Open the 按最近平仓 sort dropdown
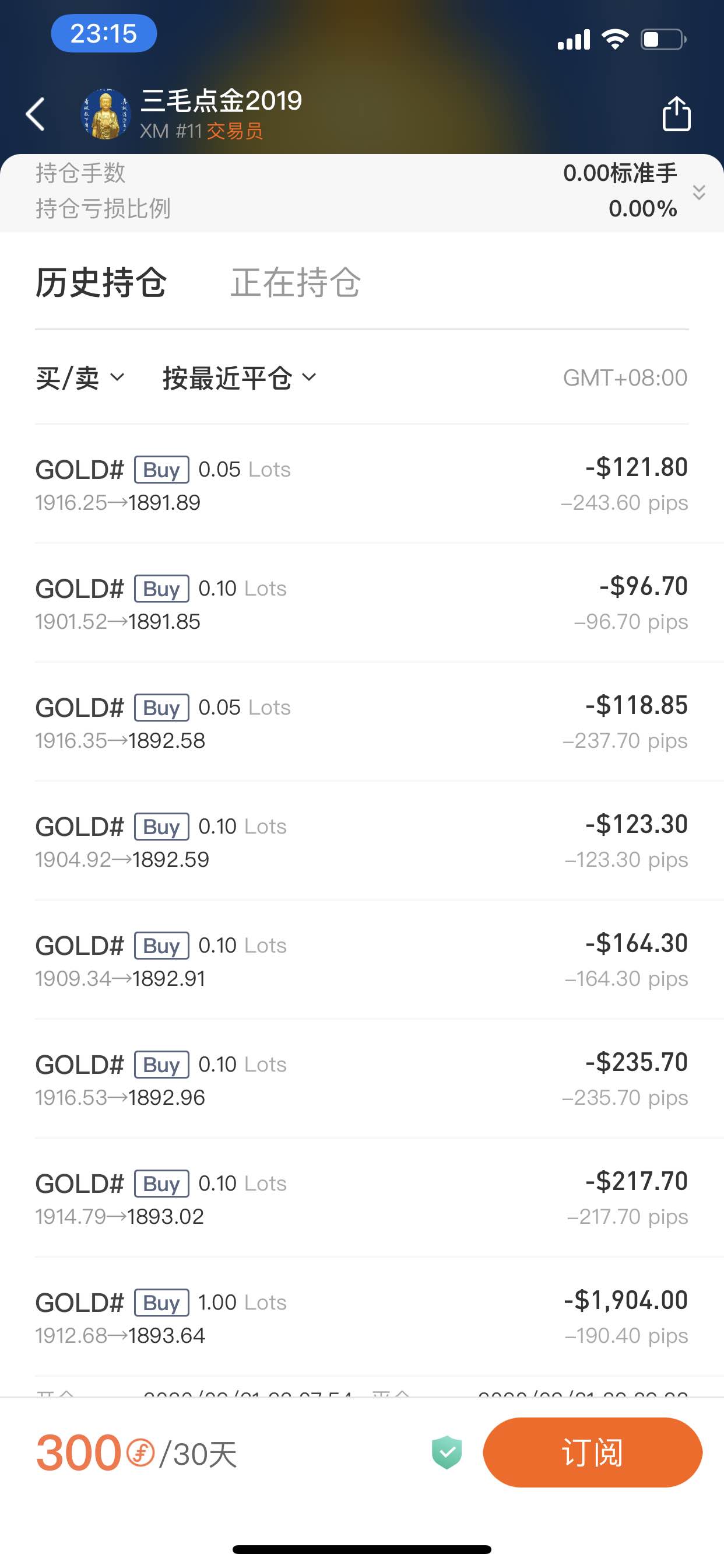Viewport: 724px width, 1568px height. [x=240, y=378]
